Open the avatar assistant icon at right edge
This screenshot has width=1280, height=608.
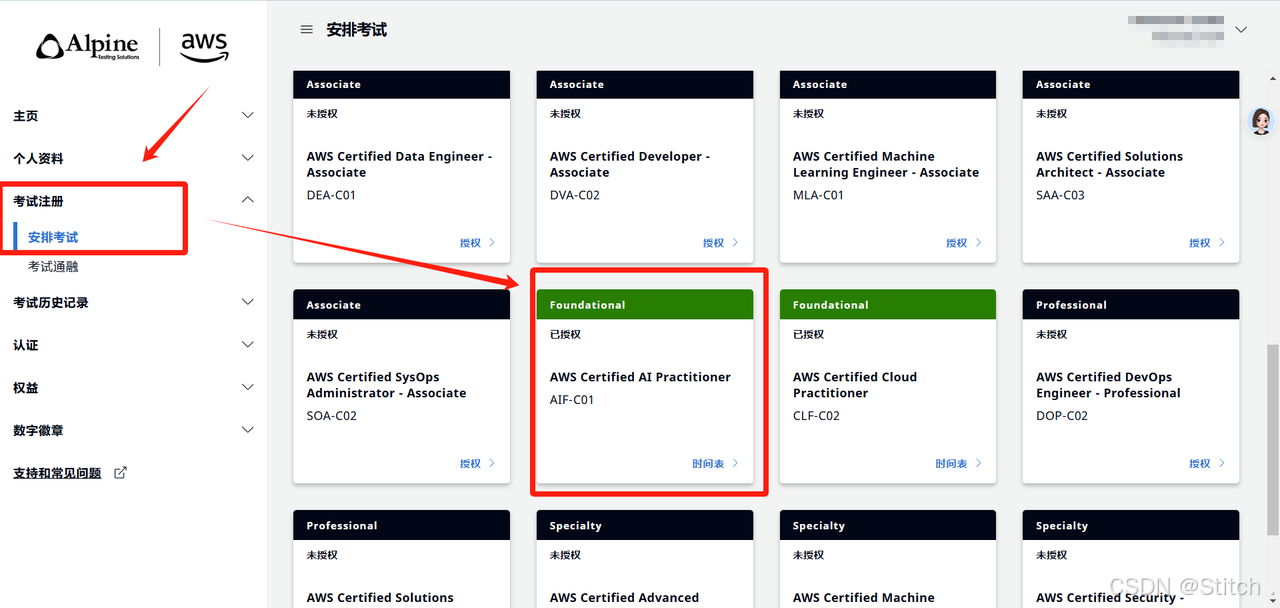(1262, 121)
